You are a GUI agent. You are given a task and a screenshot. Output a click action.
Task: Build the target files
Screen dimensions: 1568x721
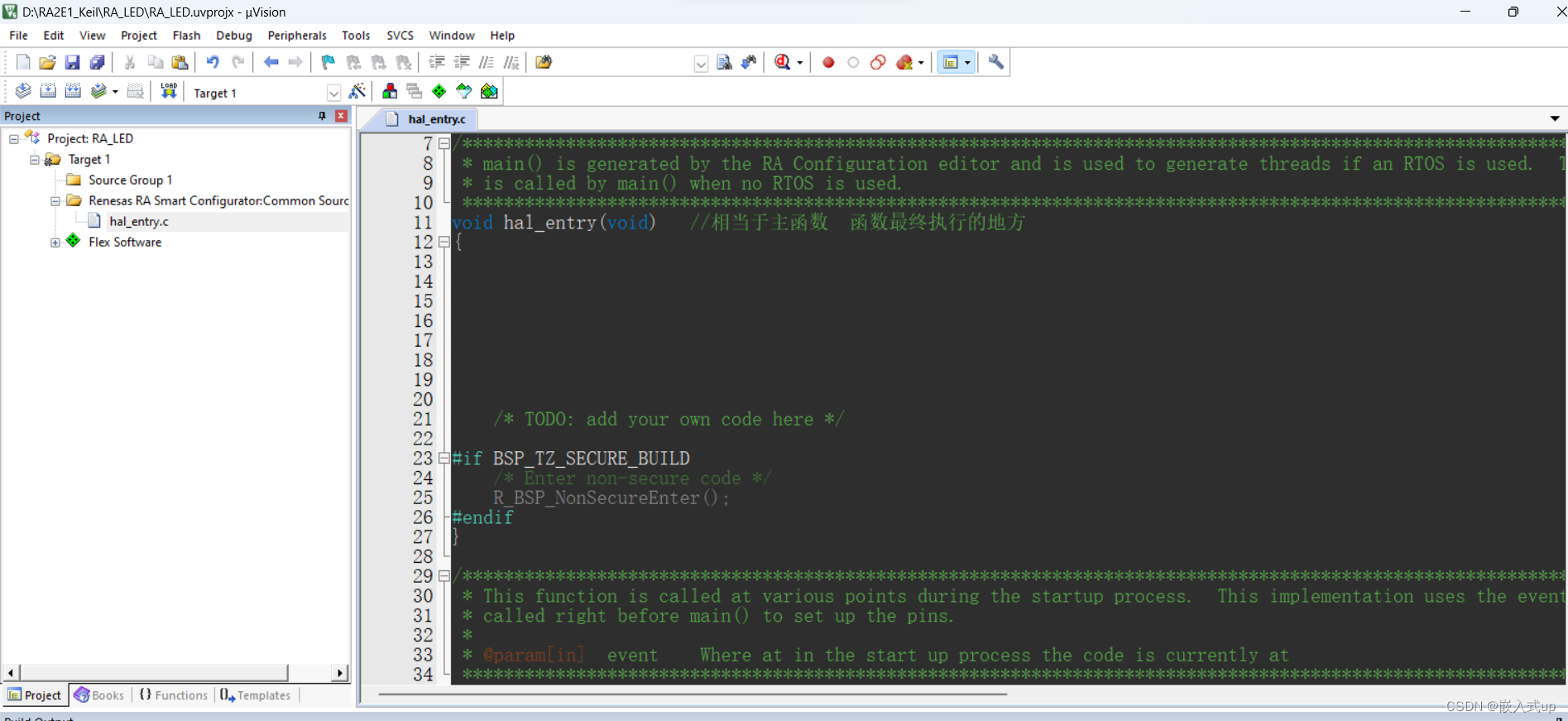(x=48, y=91)
